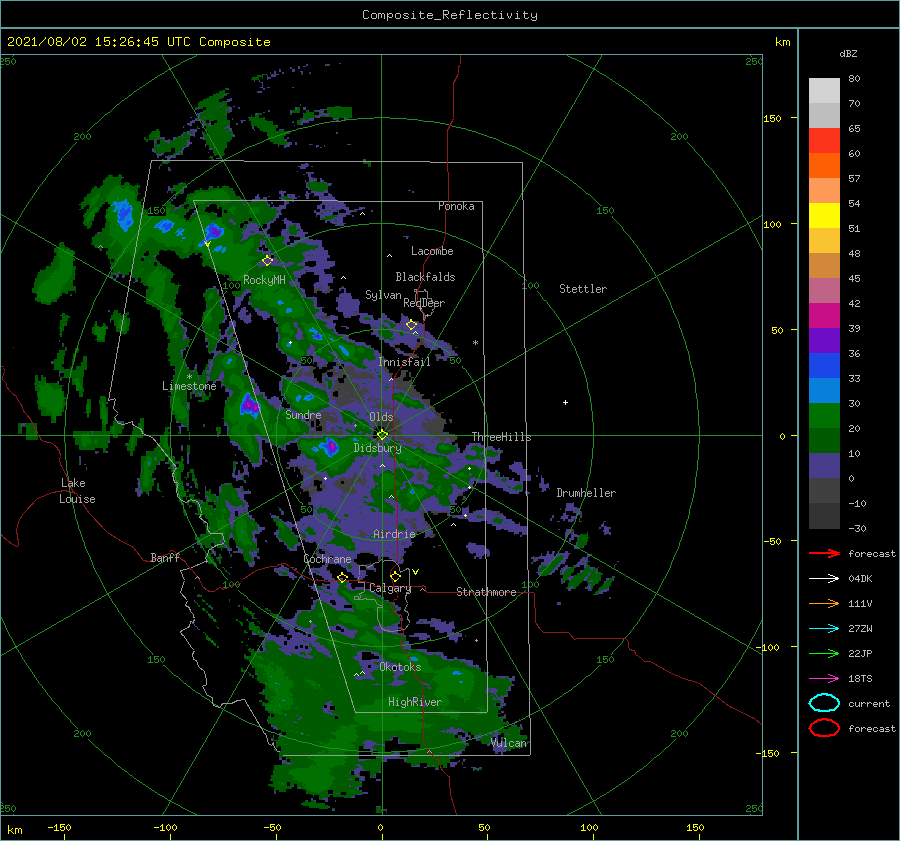This screenshot has height=841, width=900.
Task: Select the cyan 27ZW arrow icon
Action: click(824, 629)
